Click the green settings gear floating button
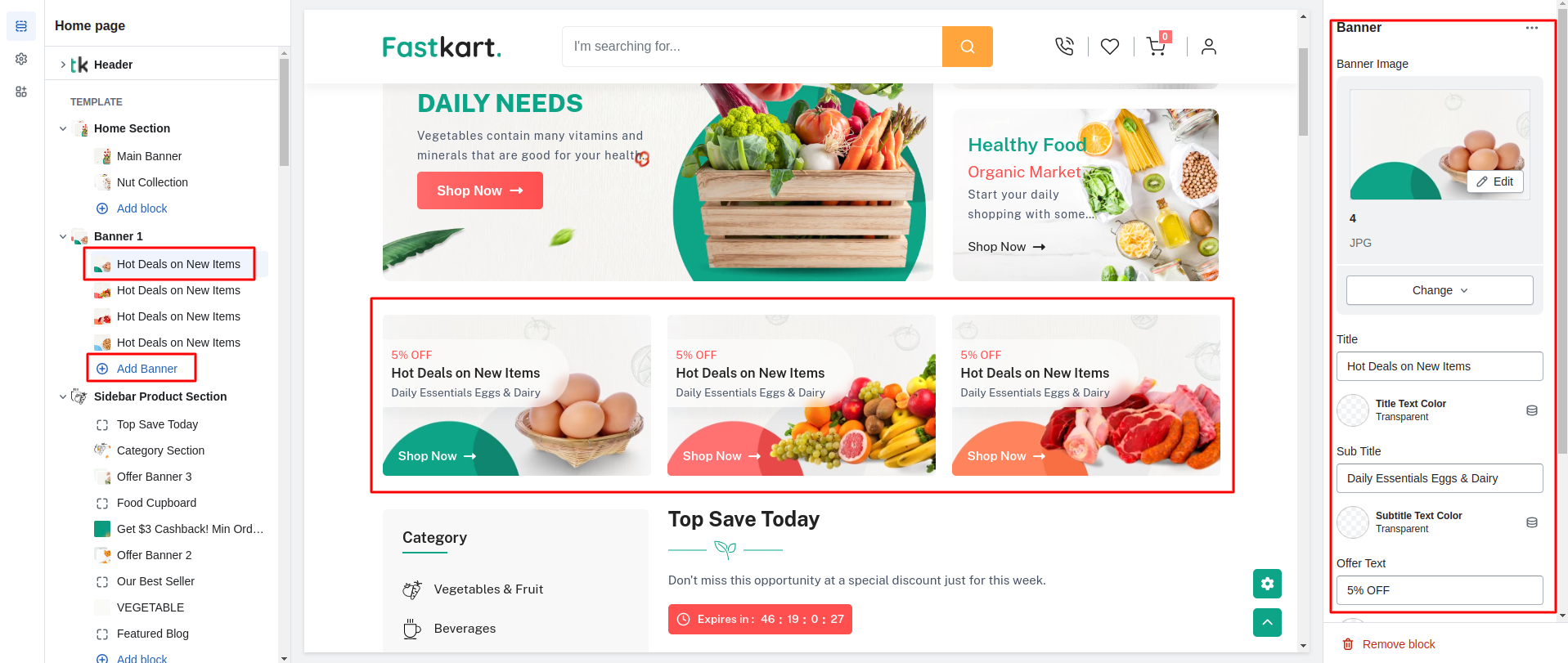This screenshot has width=1568, height=663. pyautogui.click(x=1267, y=584)
